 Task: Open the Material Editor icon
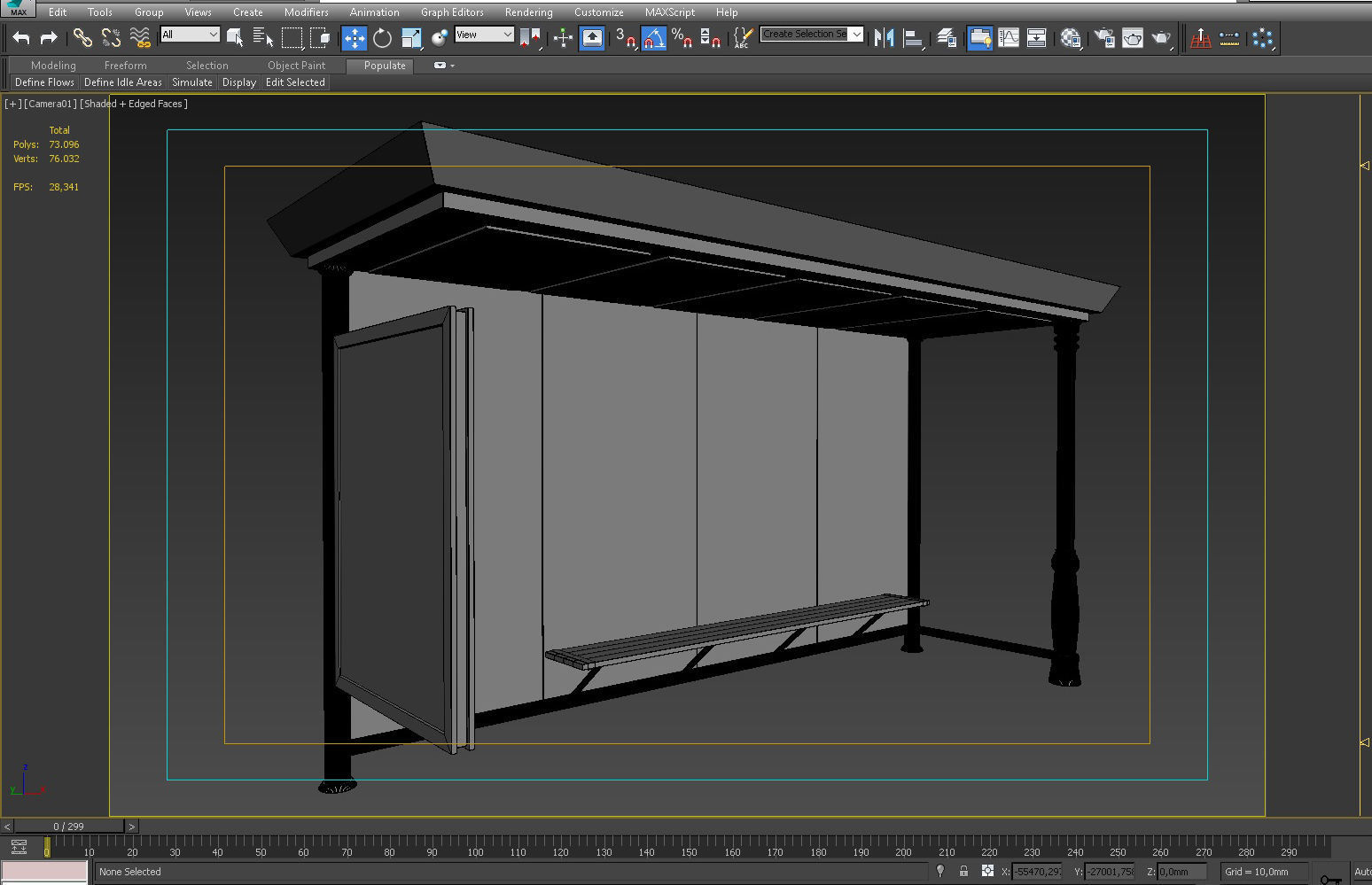(1071, 37)
